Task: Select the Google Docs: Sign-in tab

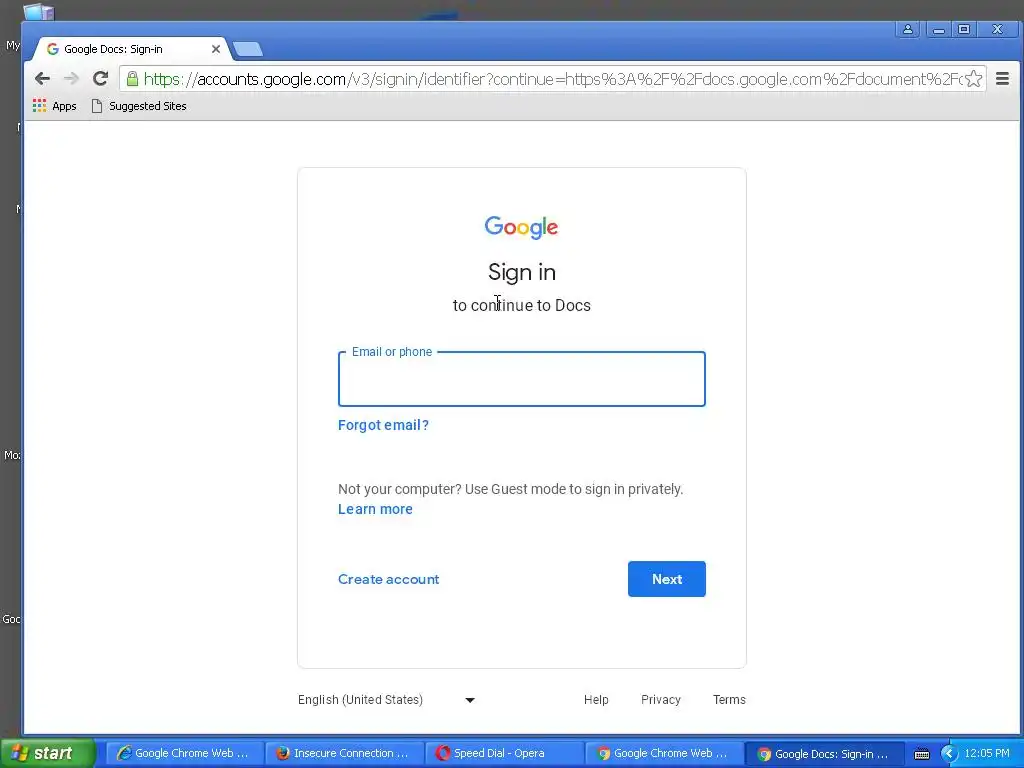Action: 131,49
